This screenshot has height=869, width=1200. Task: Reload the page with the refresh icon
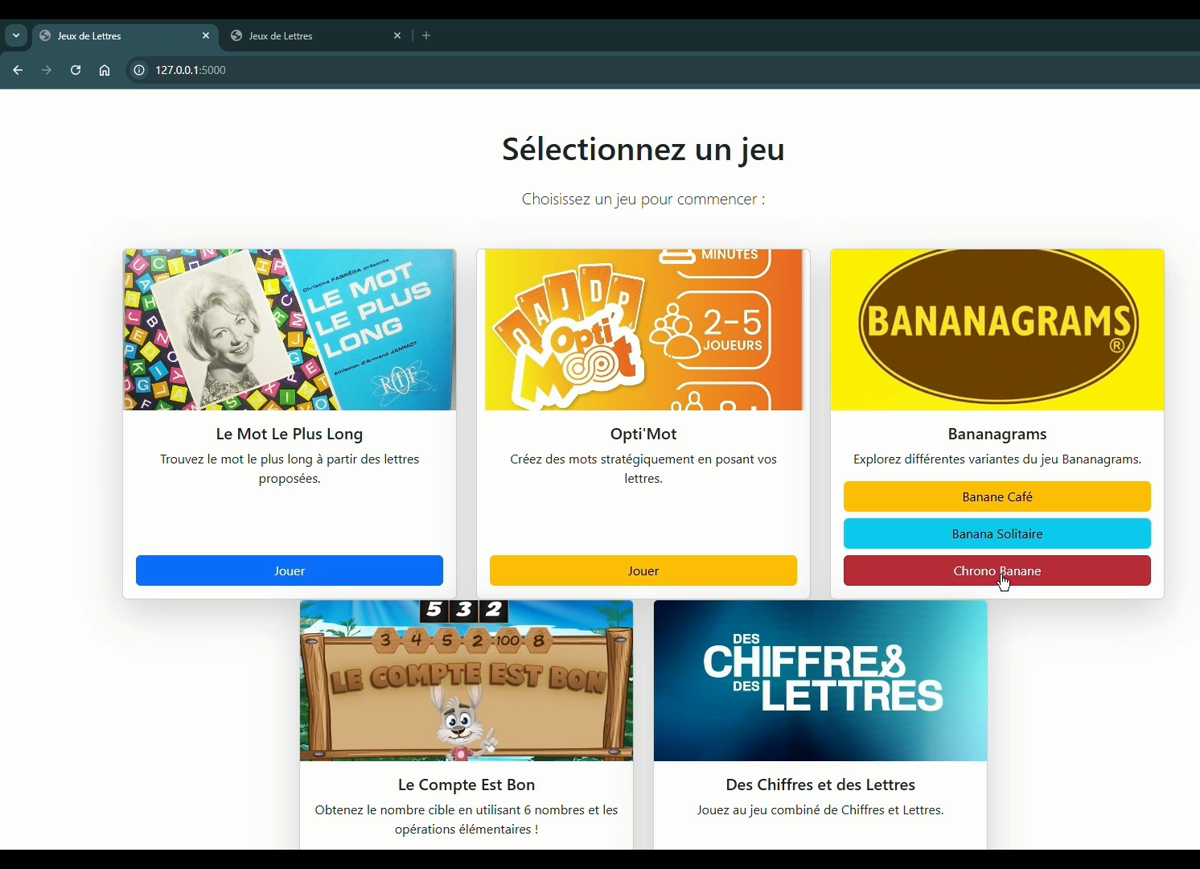pos(76,70)
